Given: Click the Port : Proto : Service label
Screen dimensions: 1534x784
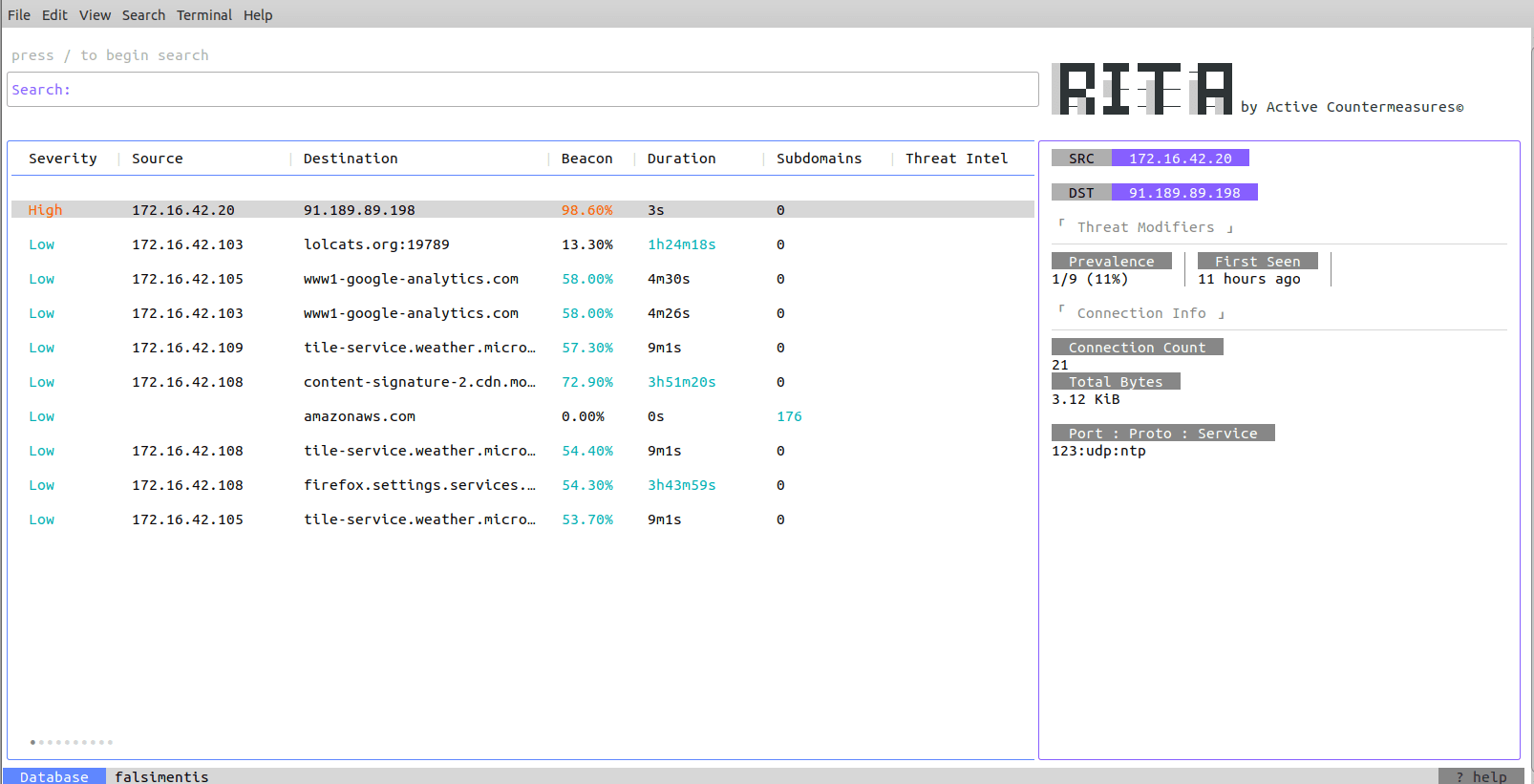Looking at the screenshot, I should coord(1163,434).
